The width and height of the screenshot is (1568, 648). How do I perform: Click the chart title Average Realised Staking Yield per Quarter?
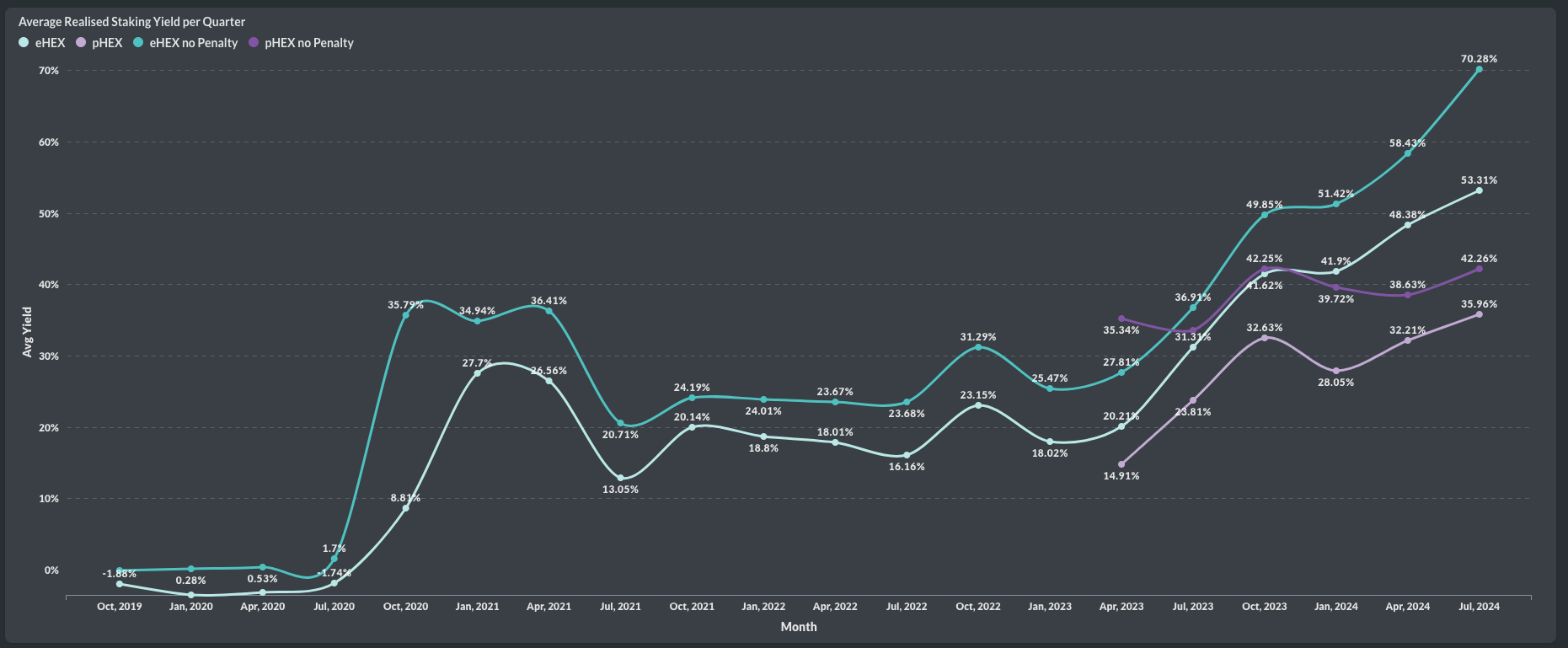[132, 22]
